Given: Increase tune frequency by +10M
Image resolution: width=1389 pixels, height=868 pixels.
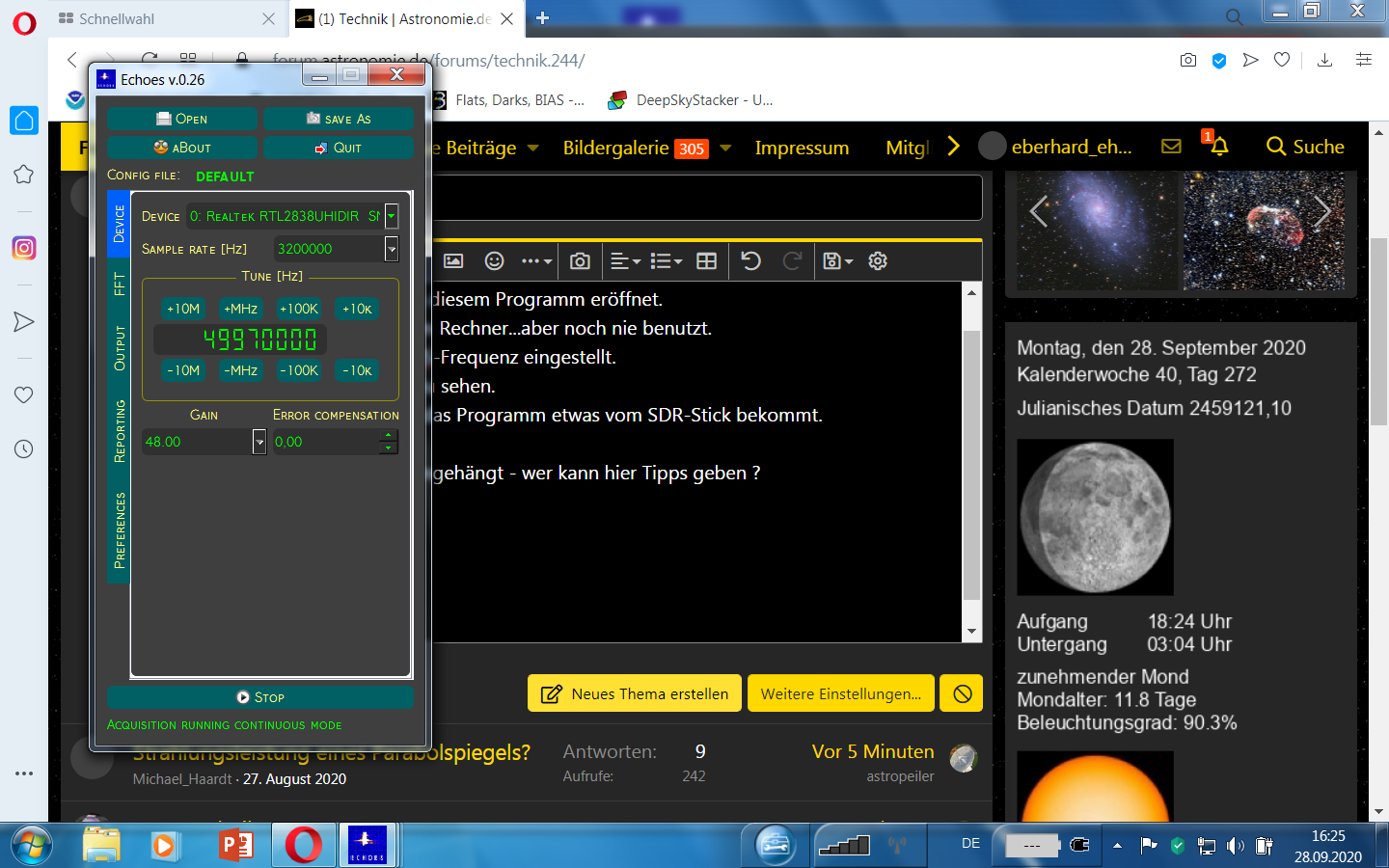Looking at the screenshot, I should (x=183, y=309).
